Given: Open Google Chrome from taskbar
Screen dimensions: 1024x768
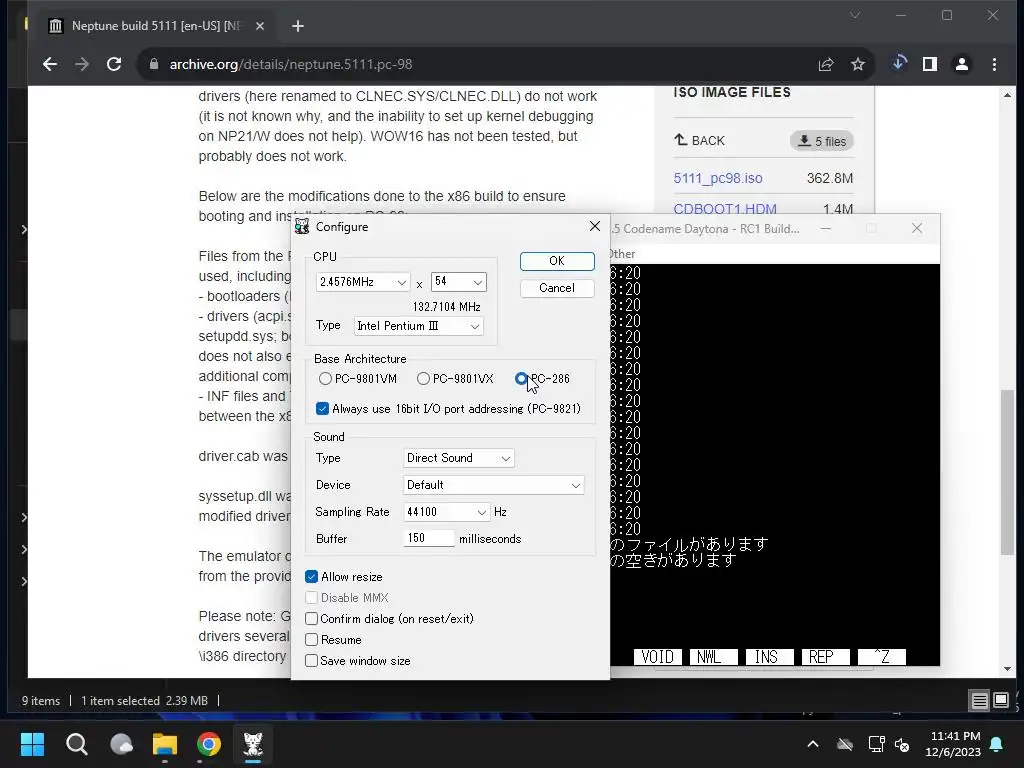Looking at the screenshot, I should coord(209,744).
